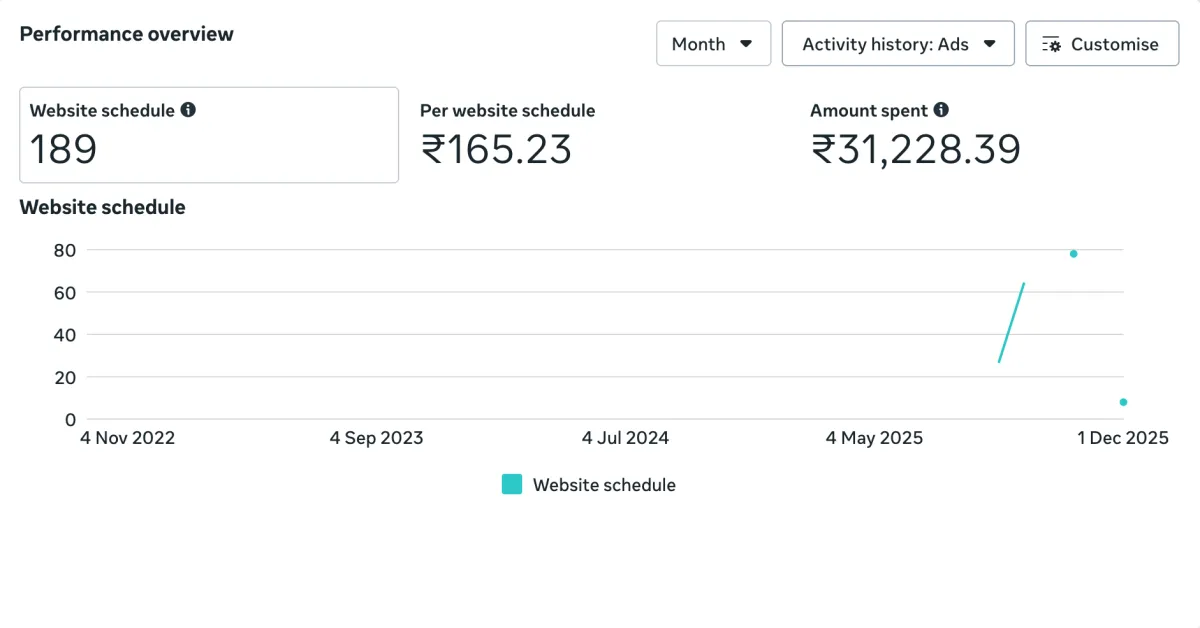
Task: Expand the Activity history: Ads dropdown
Action: click(x=898, y=44)
